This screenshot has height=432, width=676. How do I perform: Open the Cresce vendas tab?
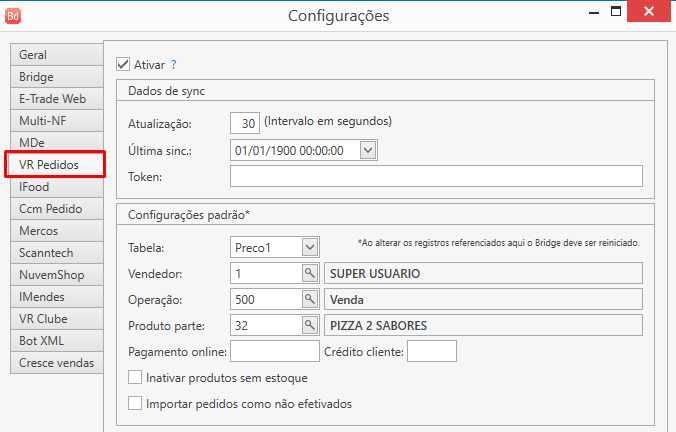57,363
